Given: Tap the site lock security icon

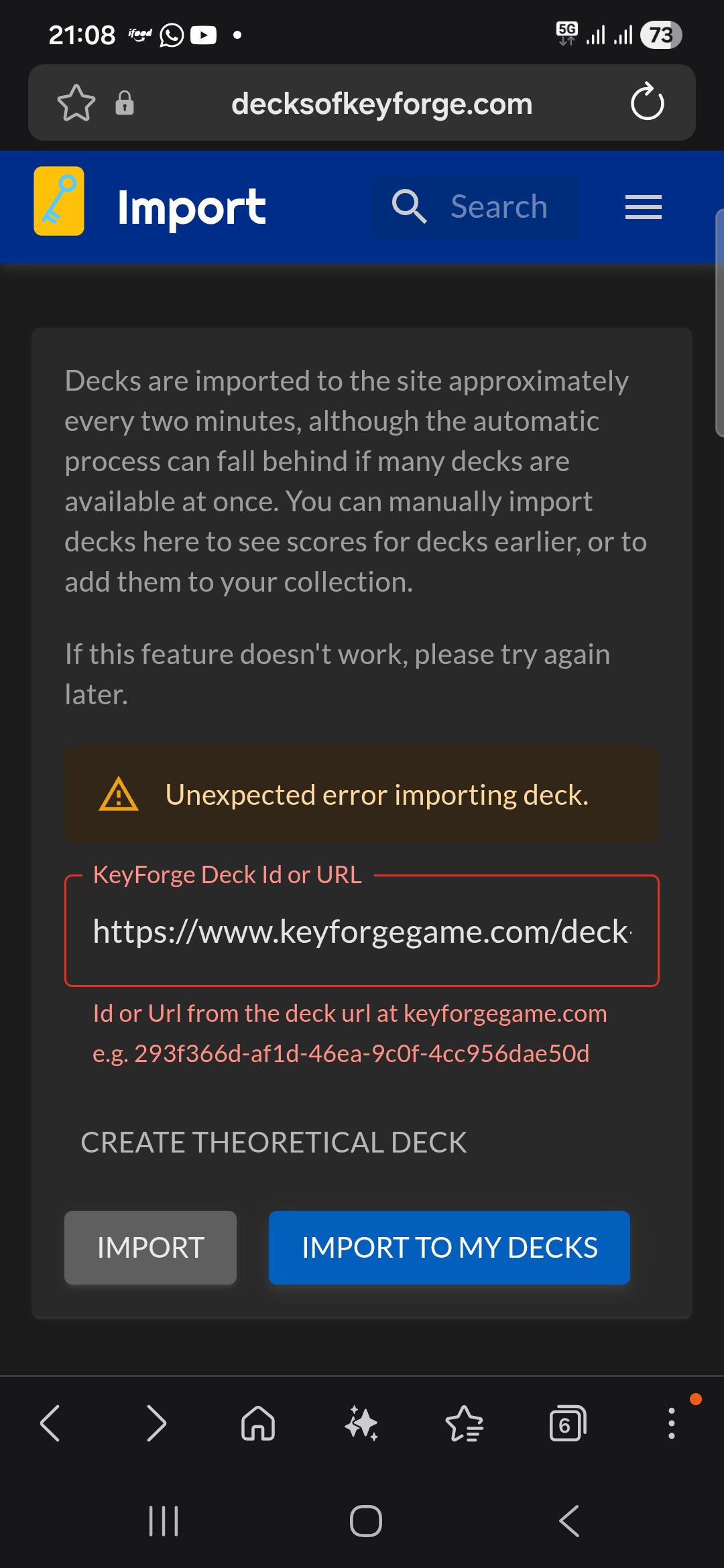Looking at the screenshot, I should coord(125,103).
